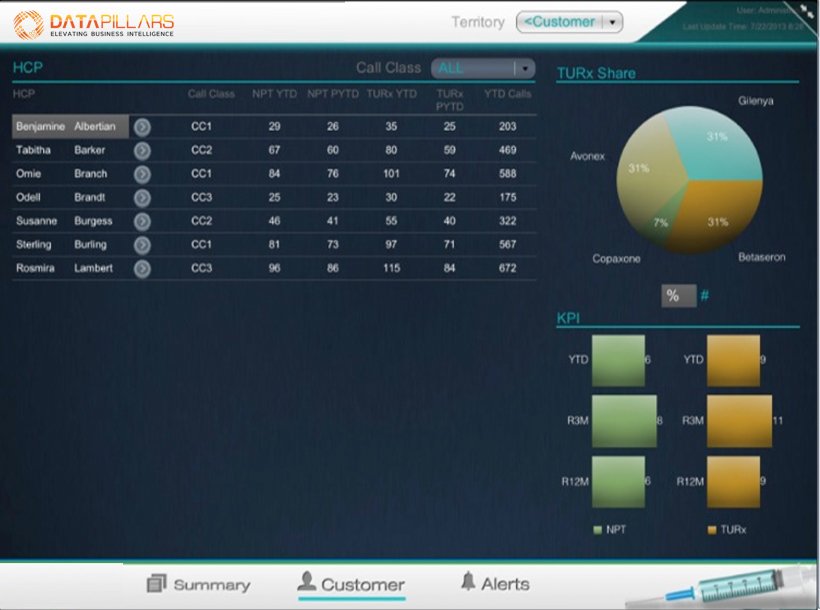Click the KPI panel title

[x=568, y=318]
